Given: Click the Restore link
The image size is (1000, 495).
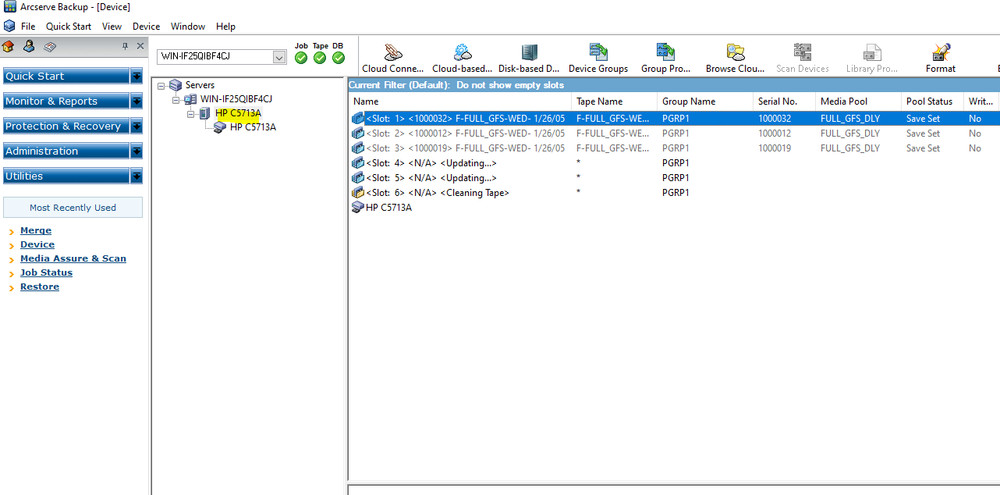Looking at the screenshot, I should pos(40,286).
